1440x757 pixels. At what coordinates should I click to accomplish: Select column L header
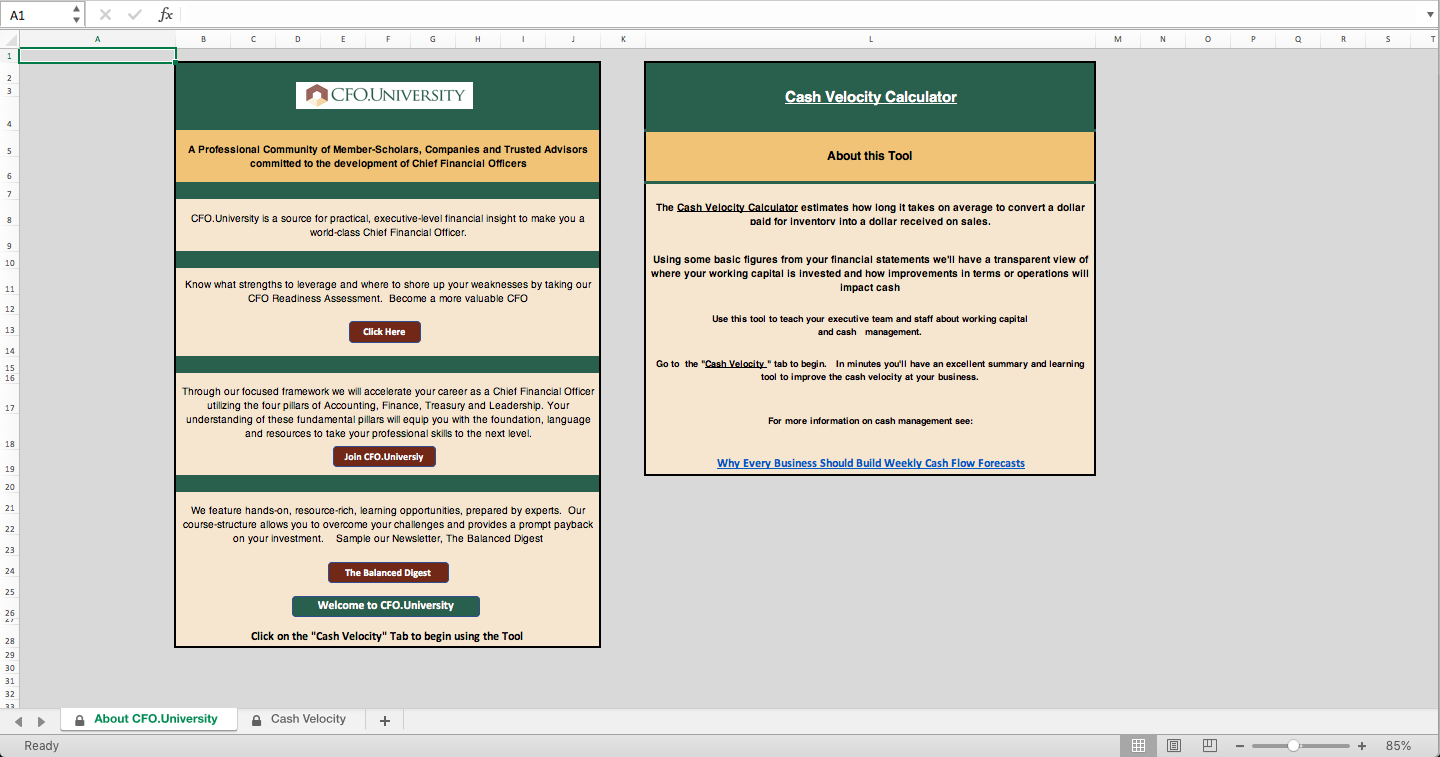coord(871,40)
